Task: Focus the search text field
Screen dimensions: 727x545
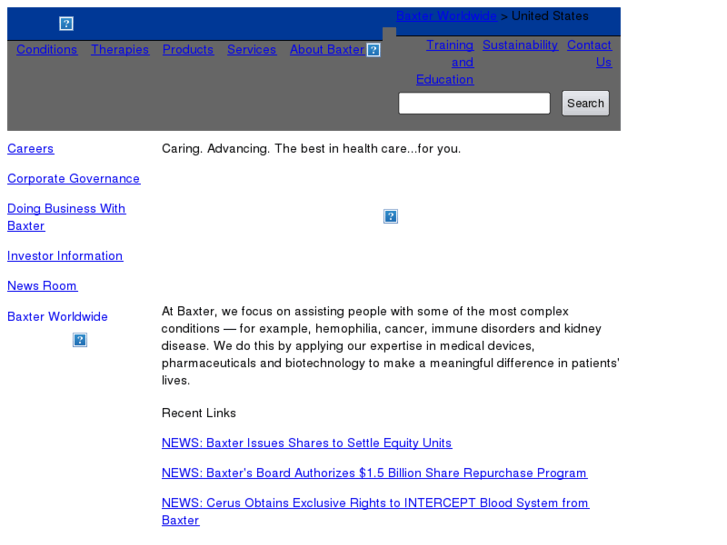Action: 474,103
